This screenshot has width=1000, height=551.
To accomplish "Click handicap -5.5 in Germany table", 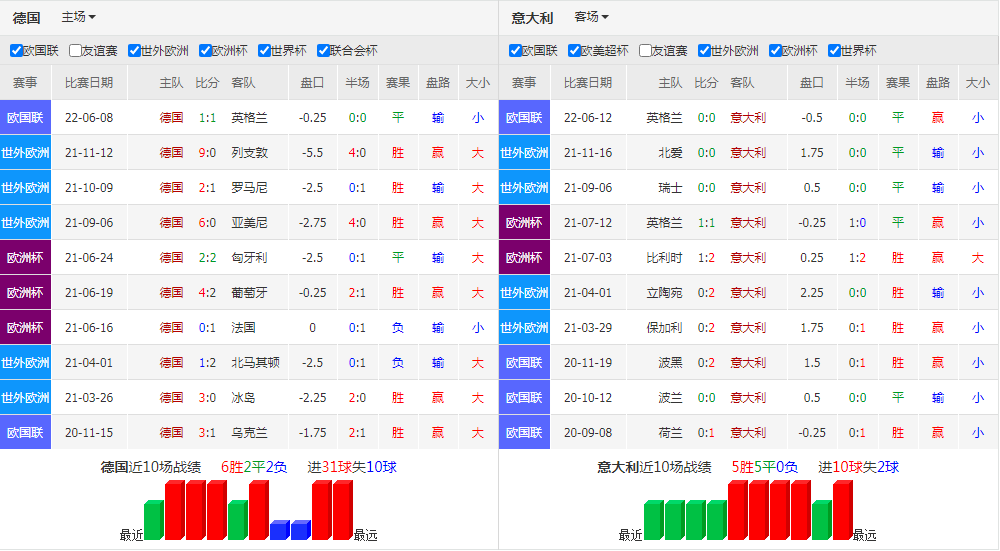I will tap(312, 152).
